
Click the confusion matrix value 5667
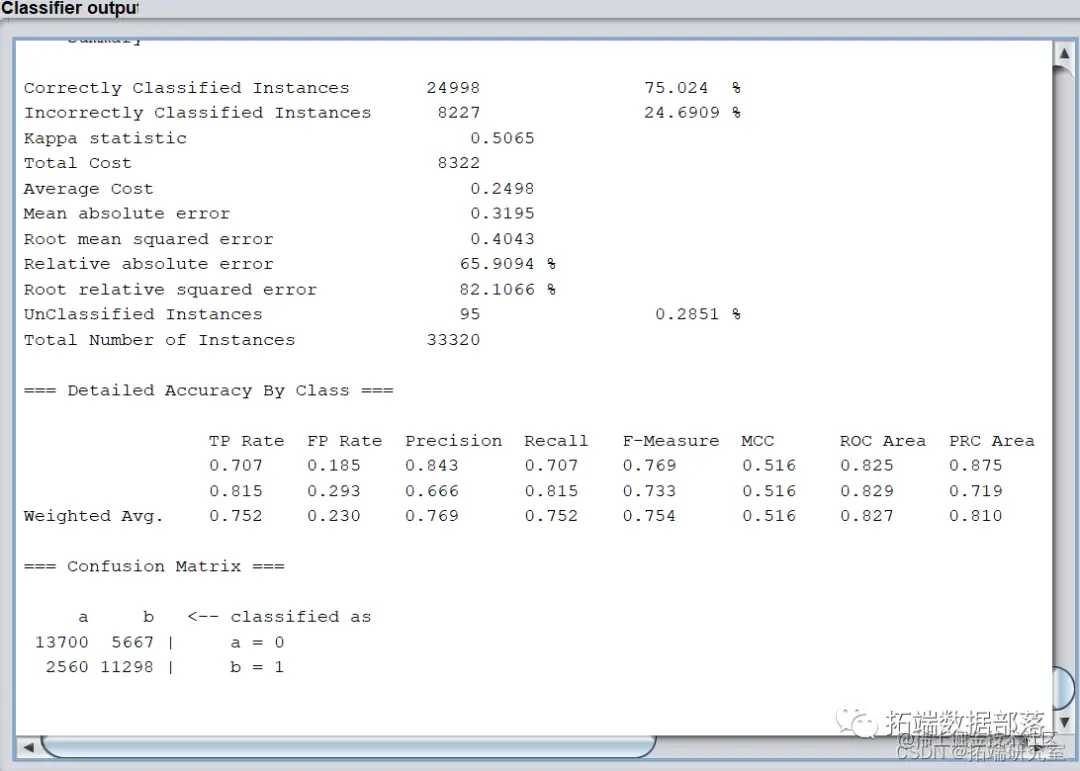(132, 642)
